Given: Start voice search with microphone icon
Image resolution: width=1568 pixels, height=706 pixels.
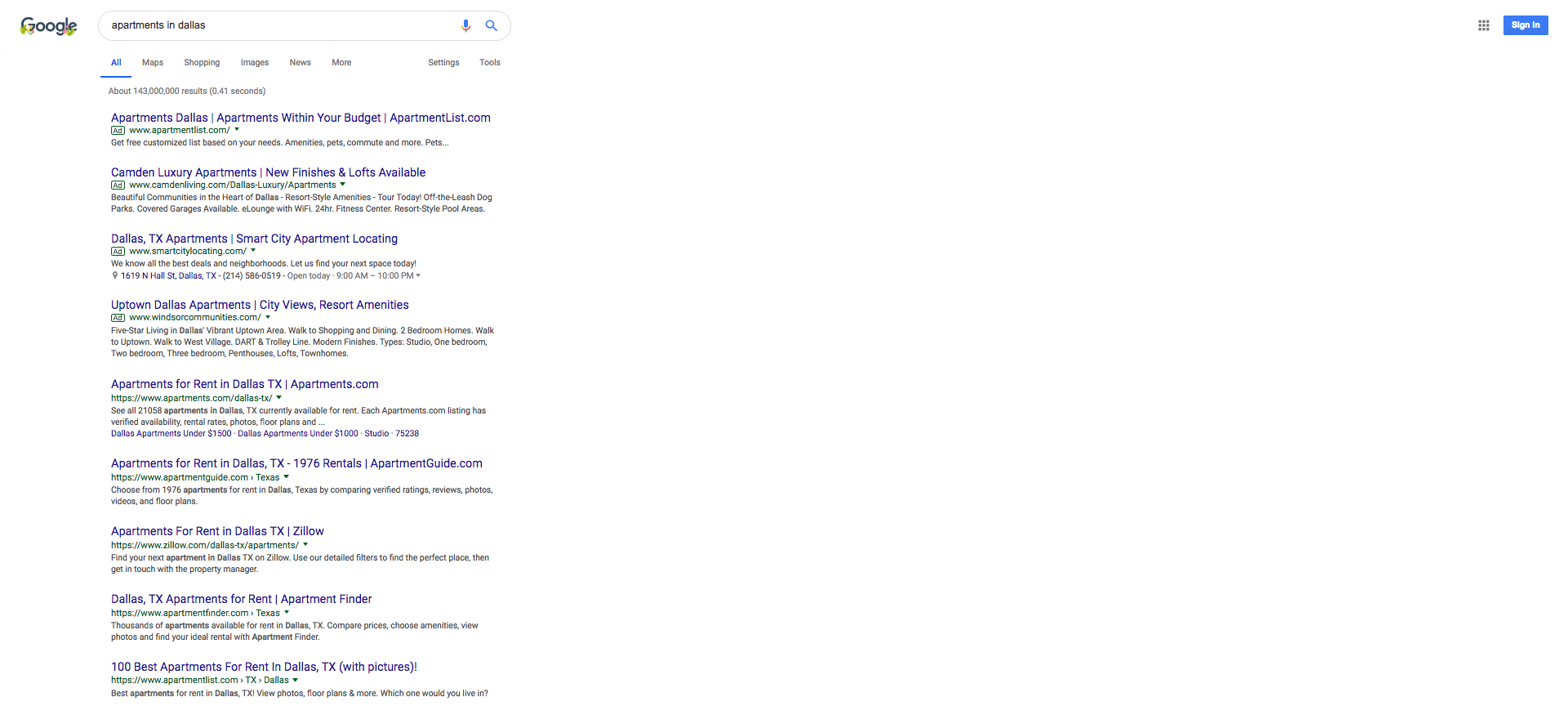Looking at the screenshot, I should (465, 25).
